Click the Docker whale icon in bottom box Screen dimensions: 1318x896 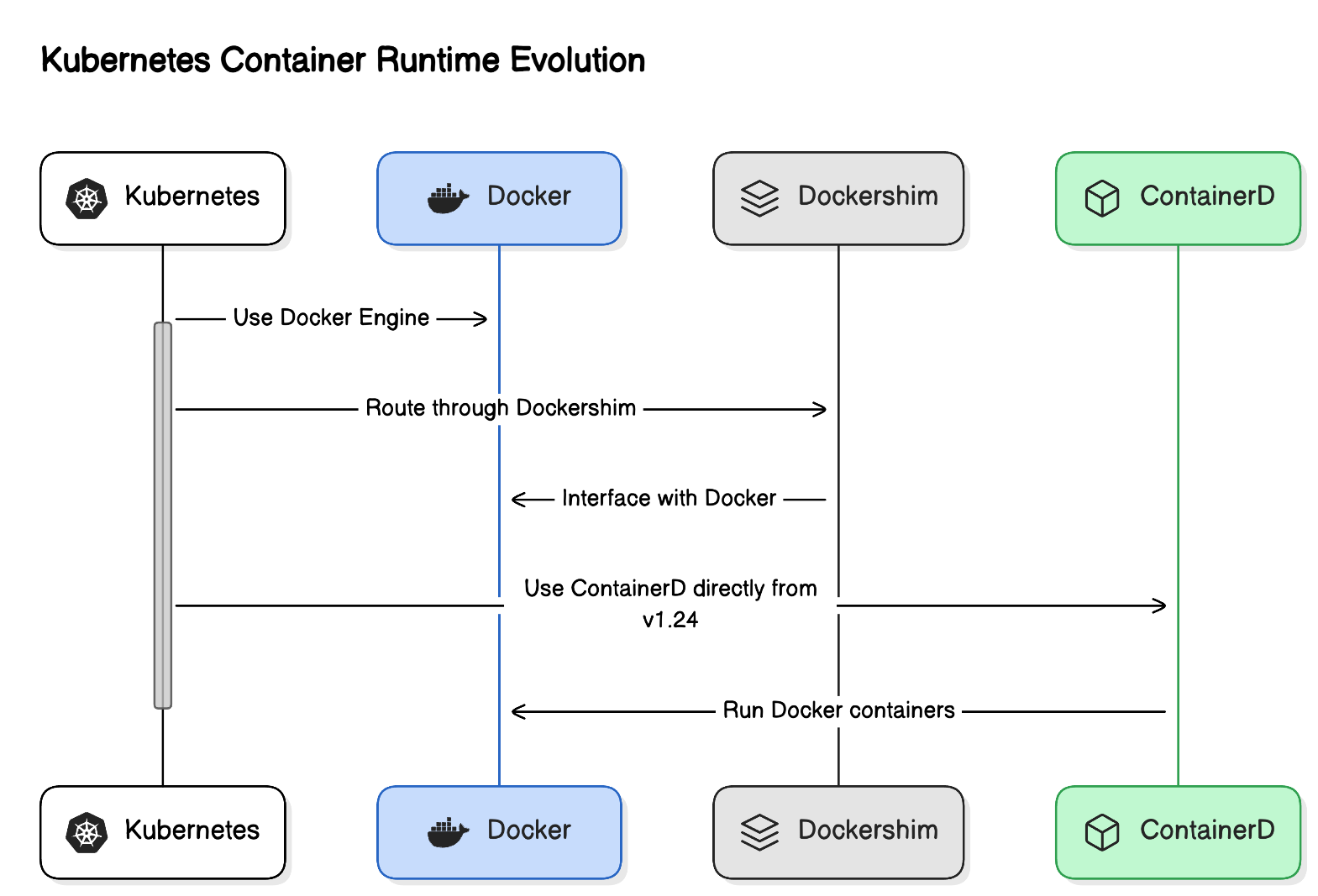pyautogui.click(x=448, y=833)
